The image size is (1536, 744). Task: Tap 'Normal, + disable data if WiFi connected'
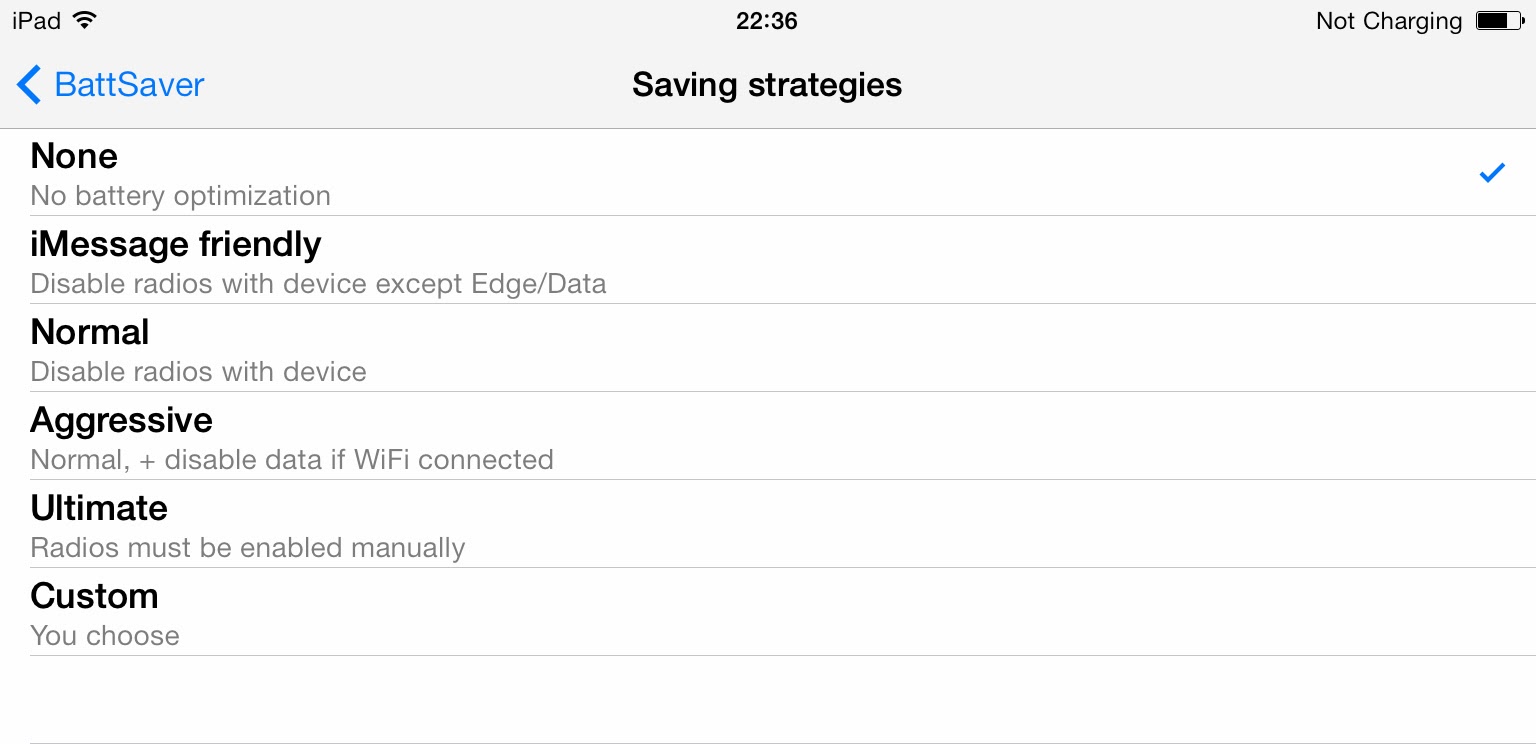[291, 460]
